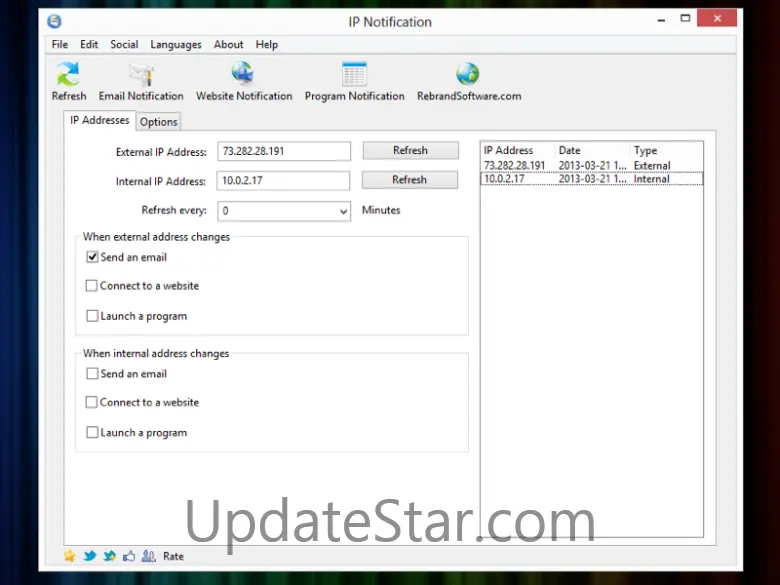Image resolution: width=780 pixels, height=585 pixels.
Task: Maximize the IP Notification window
Action: point(685,19)
